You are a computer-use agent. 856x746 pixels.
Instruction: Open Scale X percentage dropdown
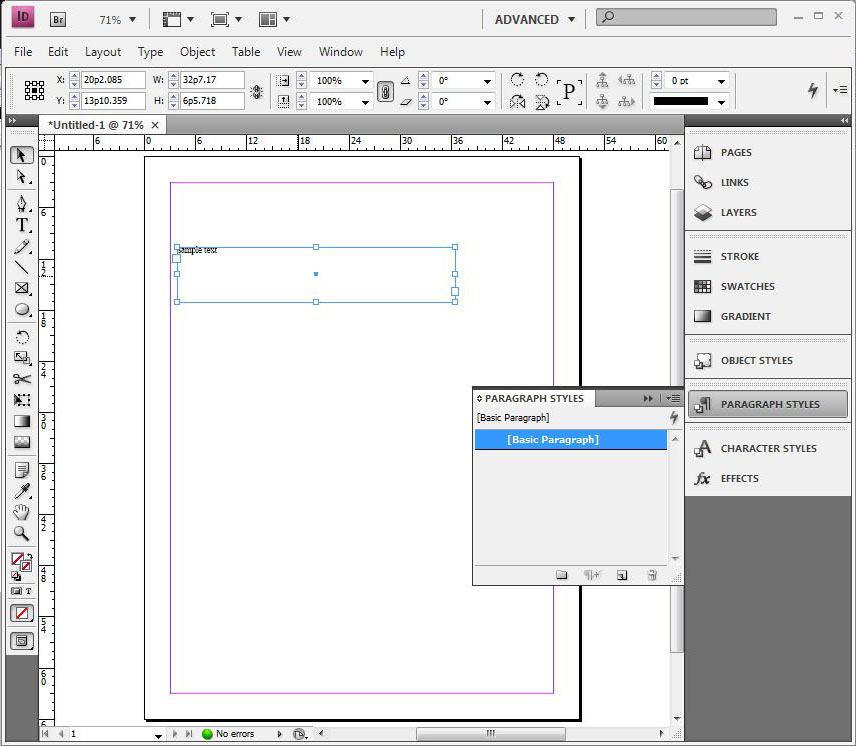pyautogui.click(x=365, y=81)
